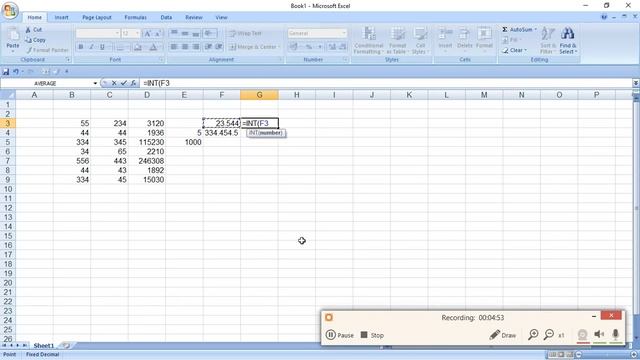Toggle microphone in recorder

point(616,335)
